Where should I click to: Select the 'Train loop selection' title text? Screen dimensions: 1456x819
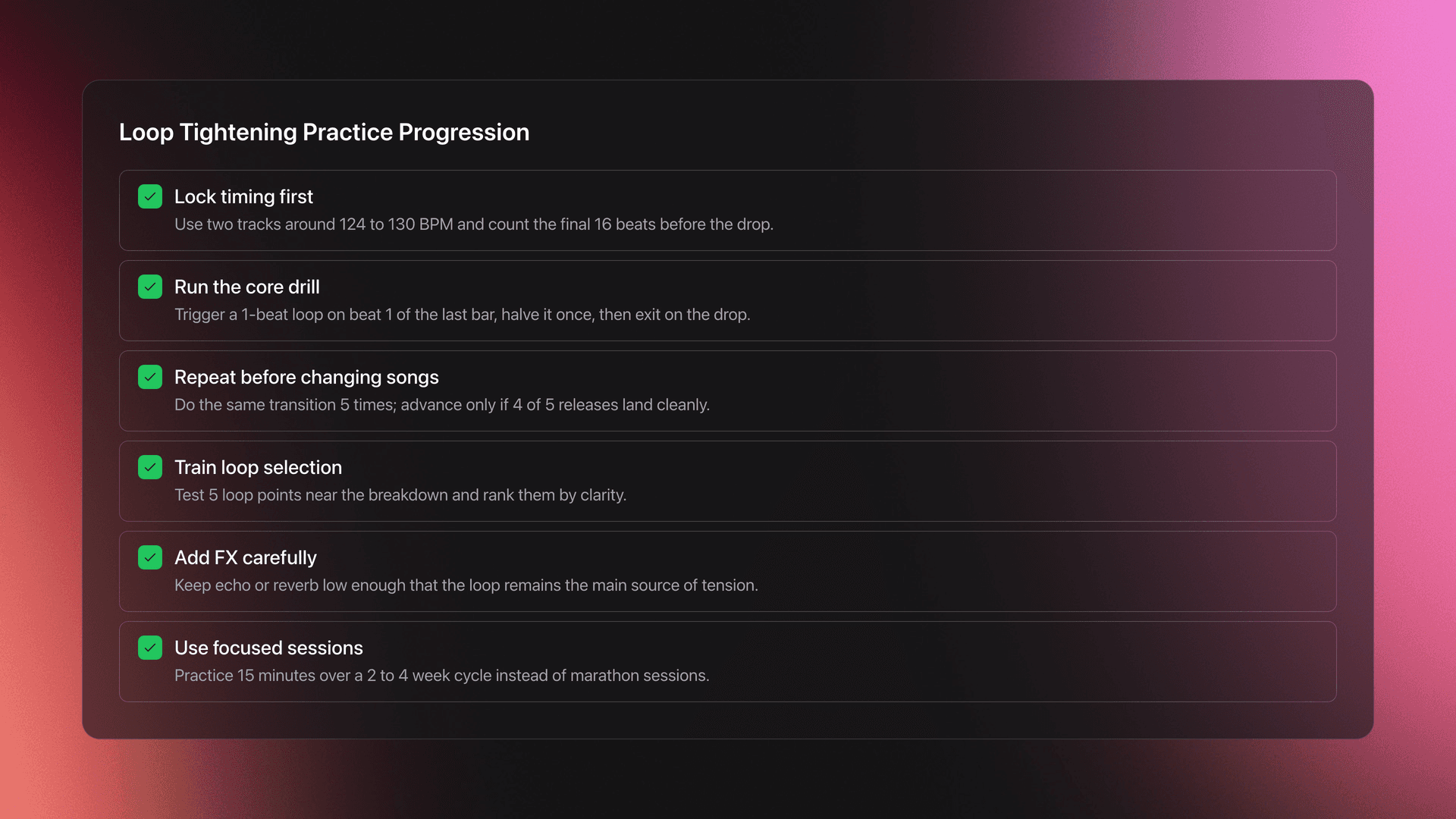258,468
